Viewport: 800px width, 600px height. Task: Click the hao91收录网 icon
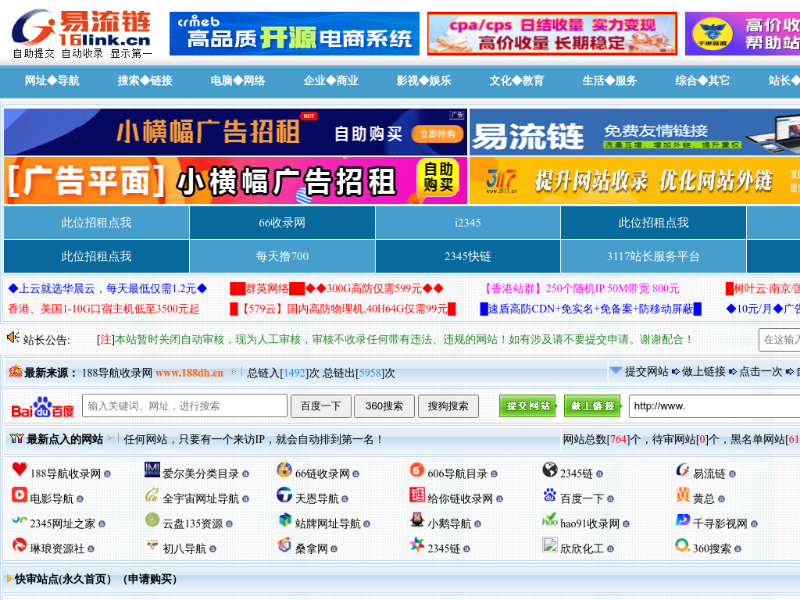pos(549,520)
